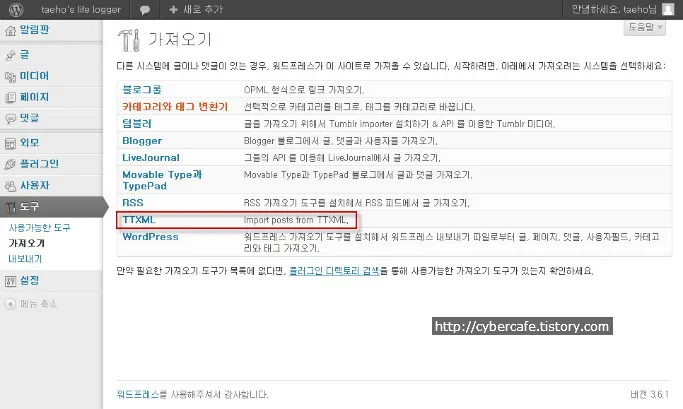Open the 글 posts menu
Image resolution: width=683 pixels, height=409 pixels.
pos(24,54)
